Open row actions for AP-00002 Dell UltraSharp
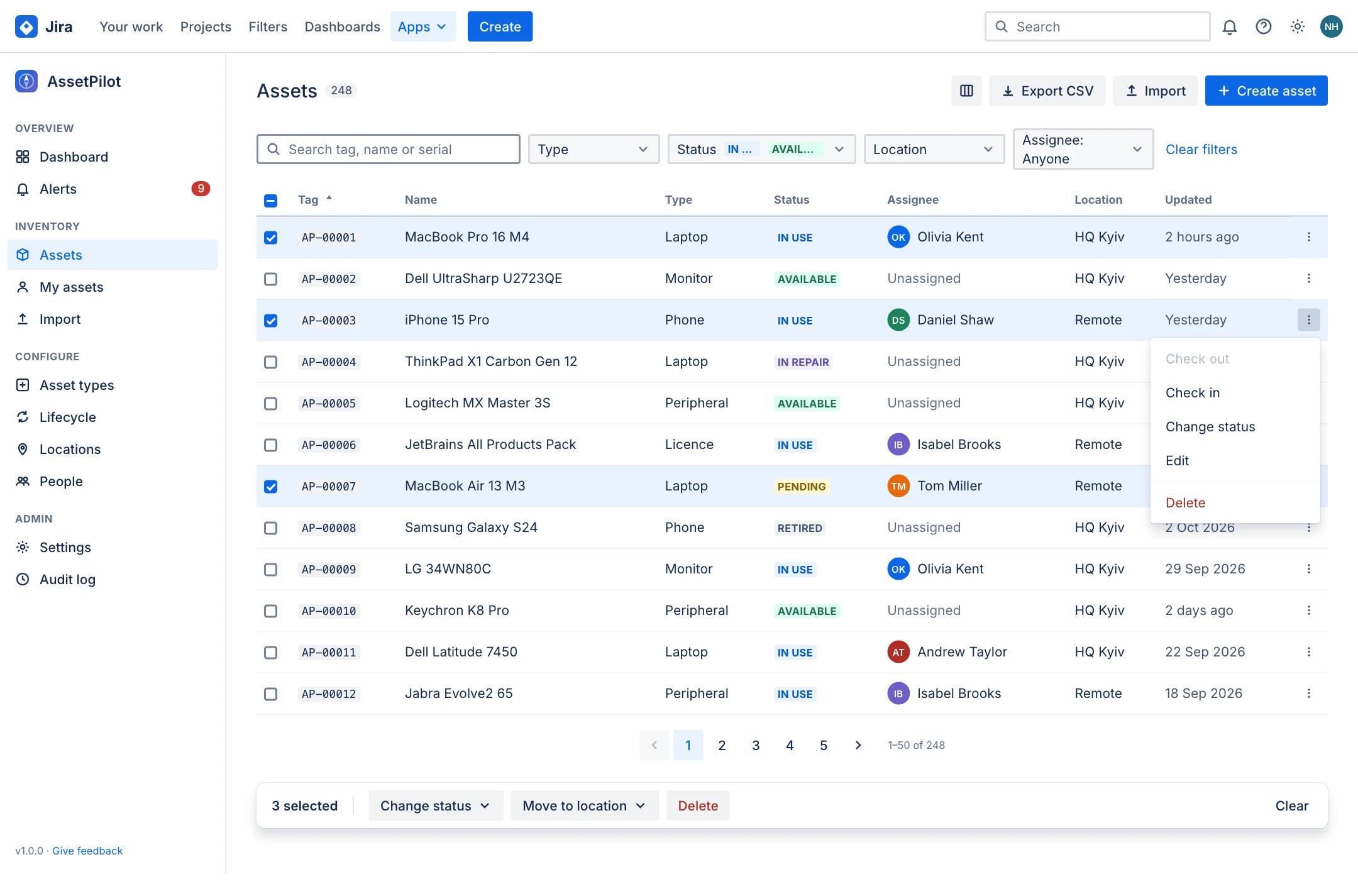The height and width of the screenshot is (896, 1358). (x=1308, y=279)
